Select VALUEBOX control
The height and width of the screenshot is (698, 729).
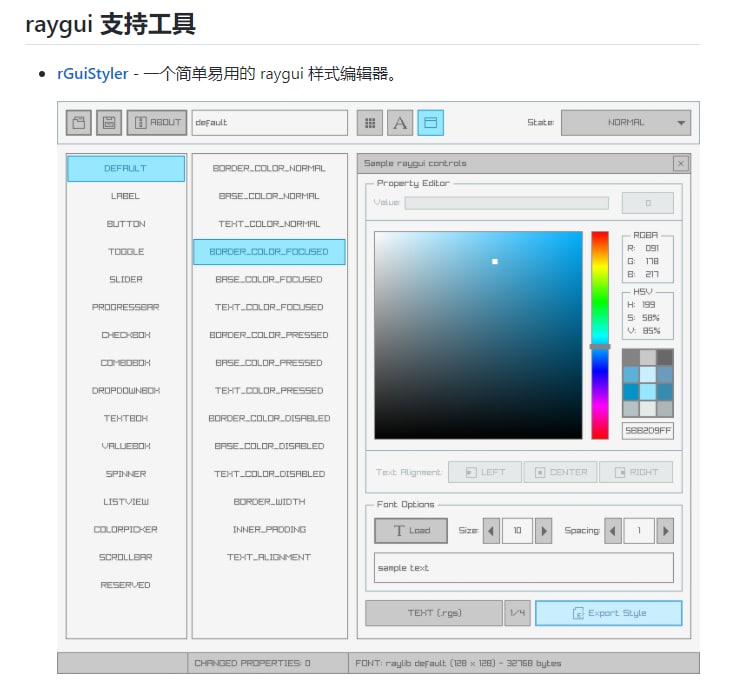click(126, 446)
